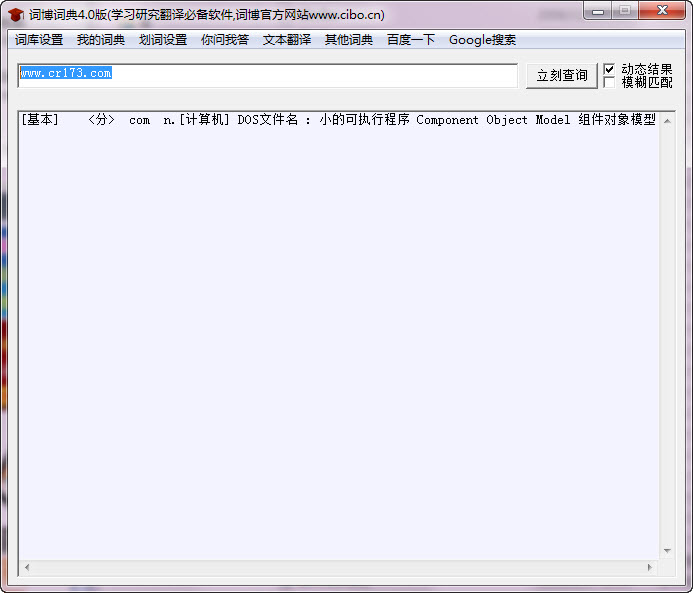
Task: Open the 文本翻译 menu
Action: (x=287, y=40)
